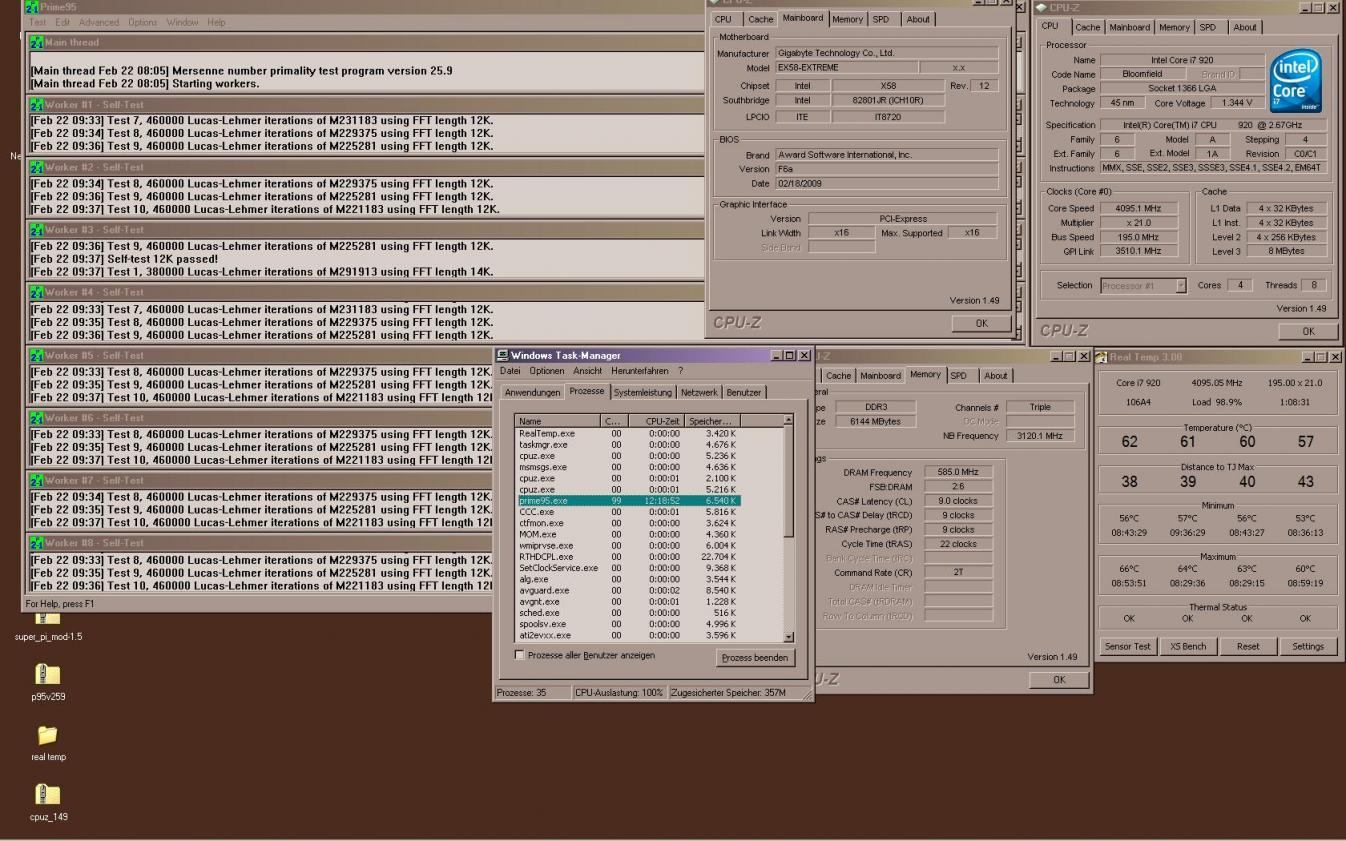
Task: Click the 'Prozess beenden' button
Action: point(756,658)
